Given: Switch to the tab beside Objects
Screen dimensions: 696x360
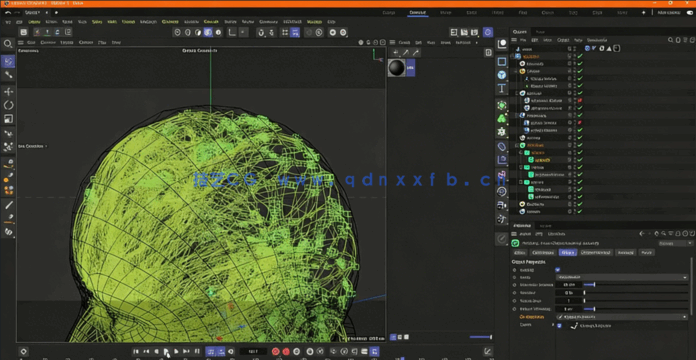Looking at the screenshot, I should coord(540,32).
